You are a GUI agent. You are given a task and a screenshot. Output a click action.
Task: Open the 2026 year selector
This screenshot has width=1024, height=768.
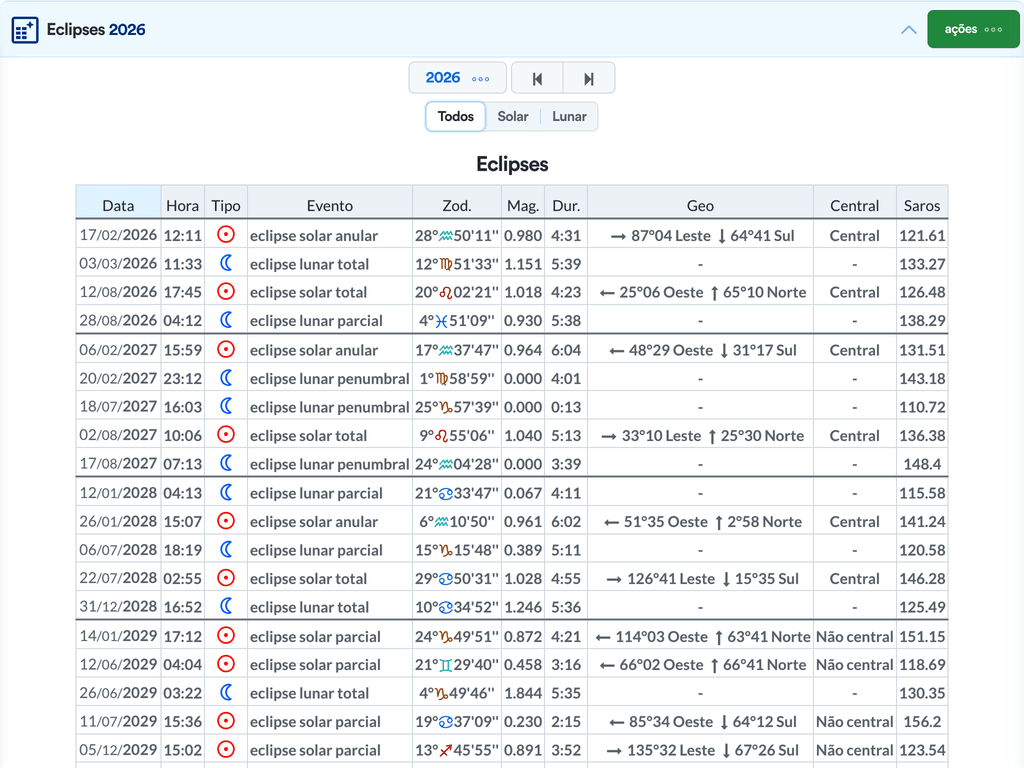point(457,78)
